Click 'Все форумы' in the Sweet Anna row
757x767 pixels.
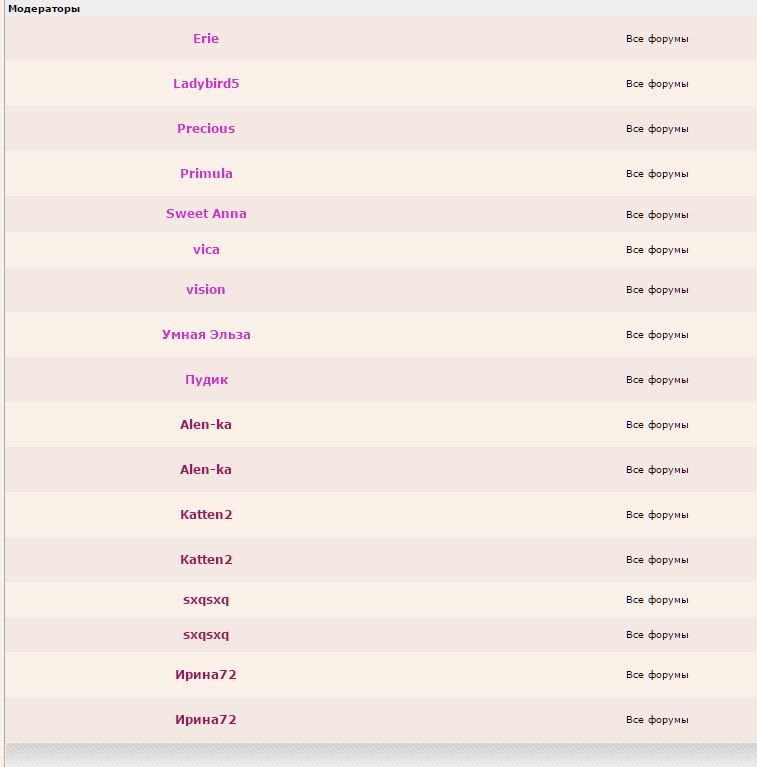657,215
